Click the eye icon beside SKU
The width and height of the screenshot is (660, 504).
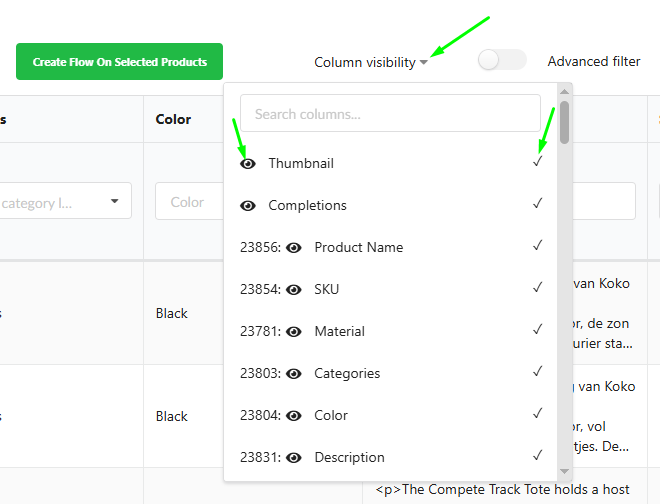pos(294,289)
